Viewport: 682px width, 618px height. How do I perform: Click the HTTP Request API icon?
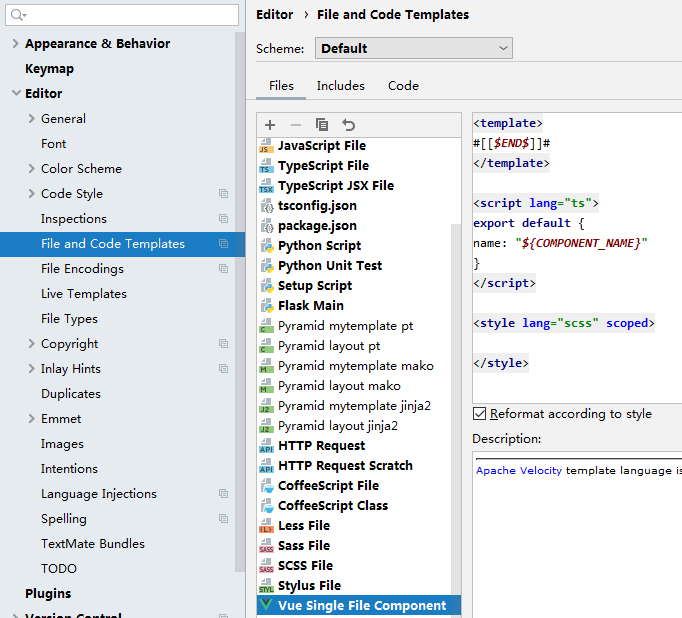[x=266, y=446]
